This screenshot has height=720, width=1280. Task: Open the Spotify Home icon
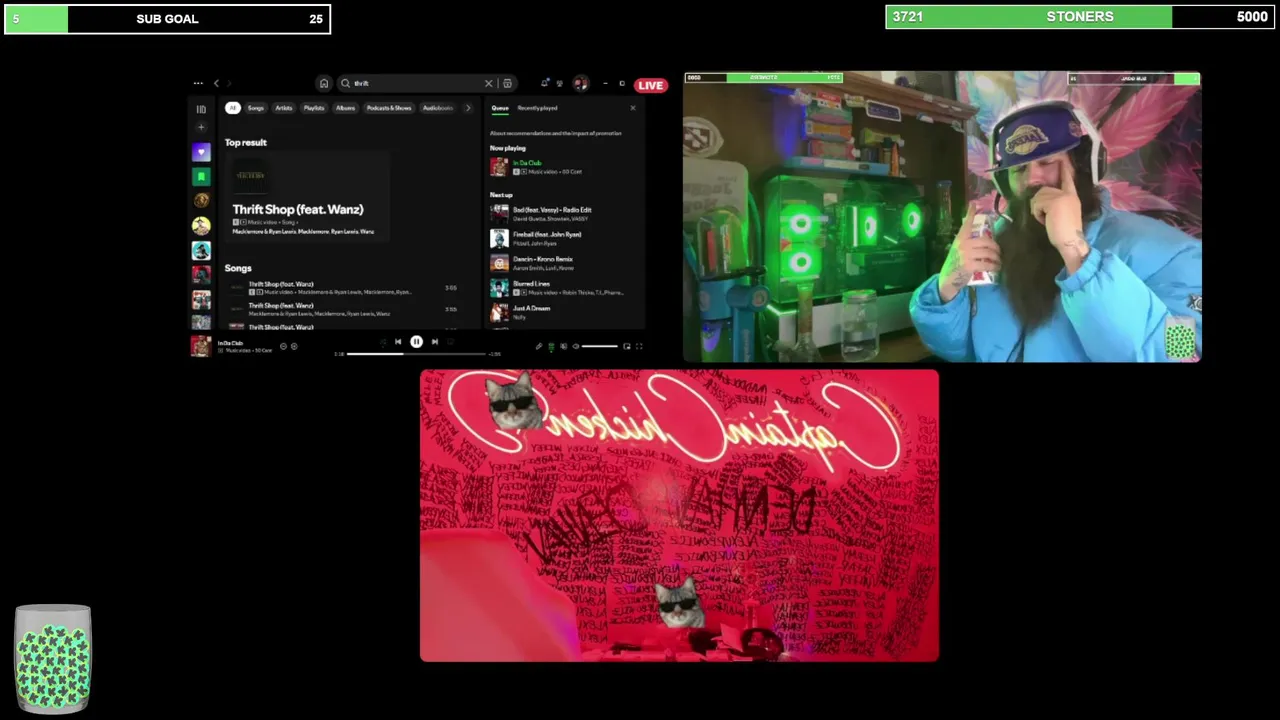coord(324,83)
